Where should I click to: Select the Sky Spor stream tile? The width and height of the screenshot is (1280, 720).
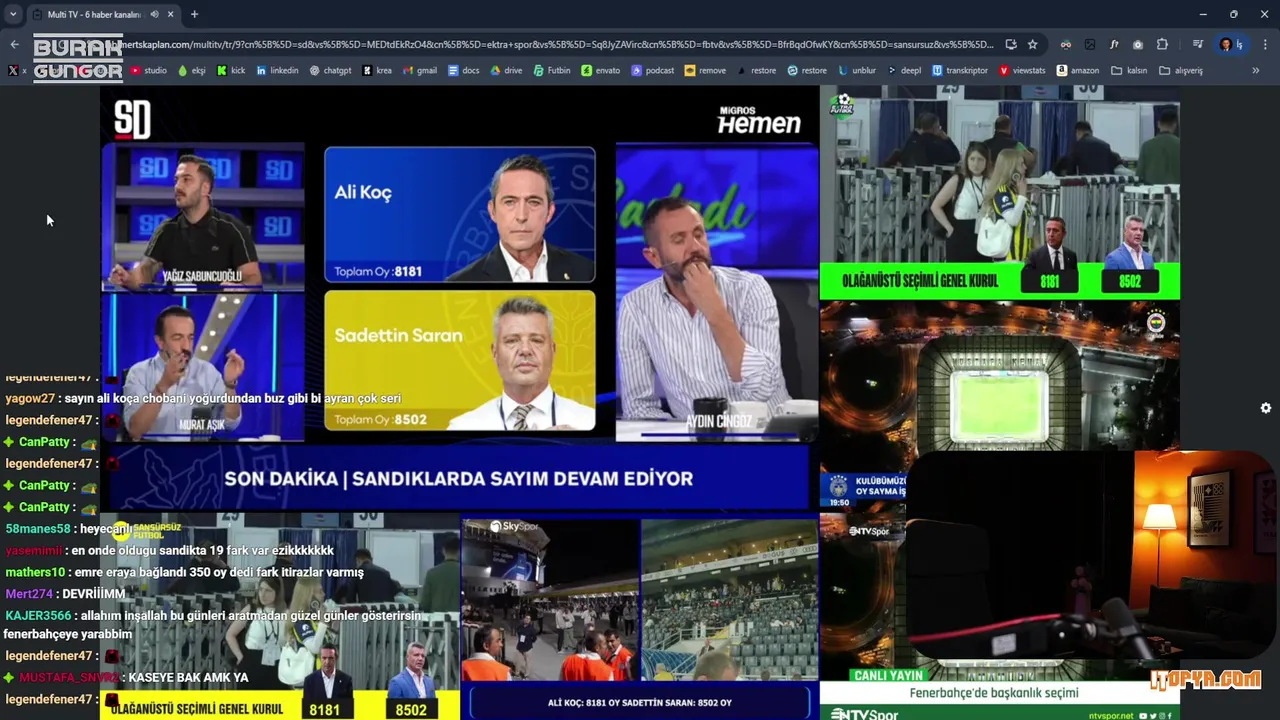tap(639, 618)
